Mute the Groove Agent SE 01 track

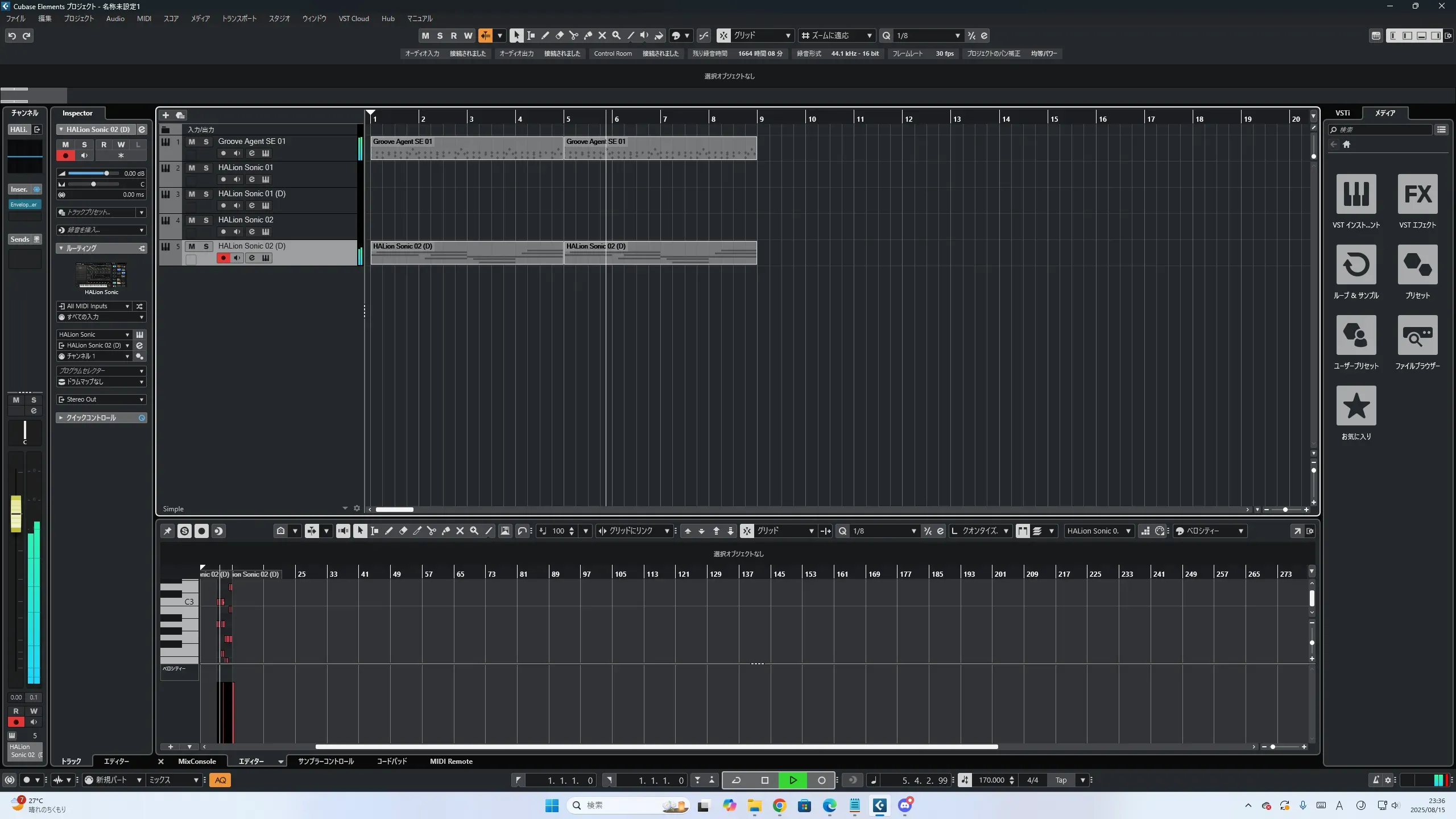[x=192, y=142]
